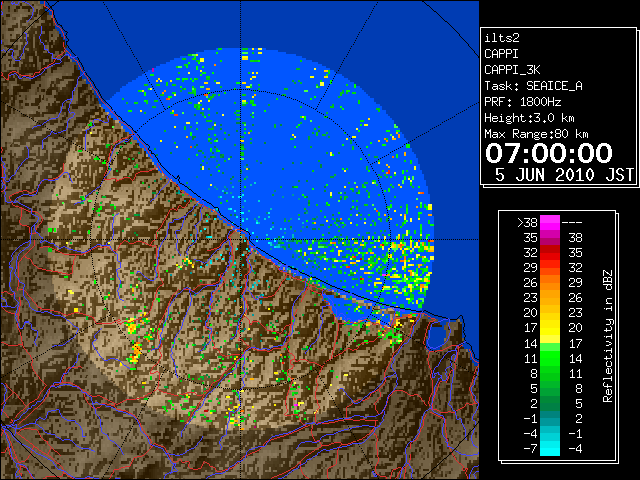Viewport: 640px width, 480px height.
Task: Click the "Reflectivity in dBZ" legend title
Action: tap(608, 336)
